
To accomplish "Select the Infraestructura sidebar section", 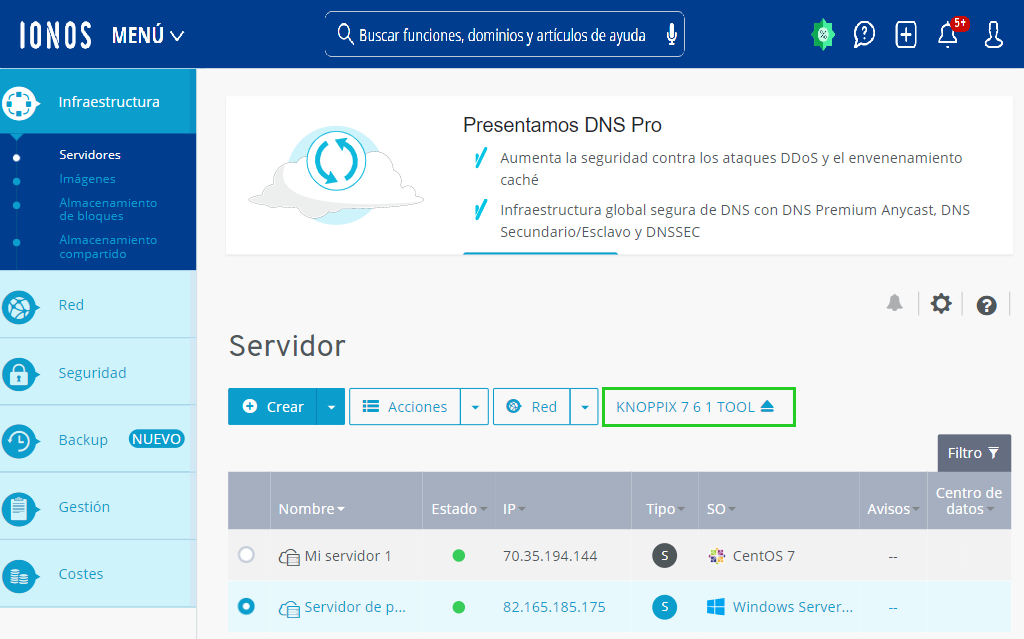I will [98, 101].
